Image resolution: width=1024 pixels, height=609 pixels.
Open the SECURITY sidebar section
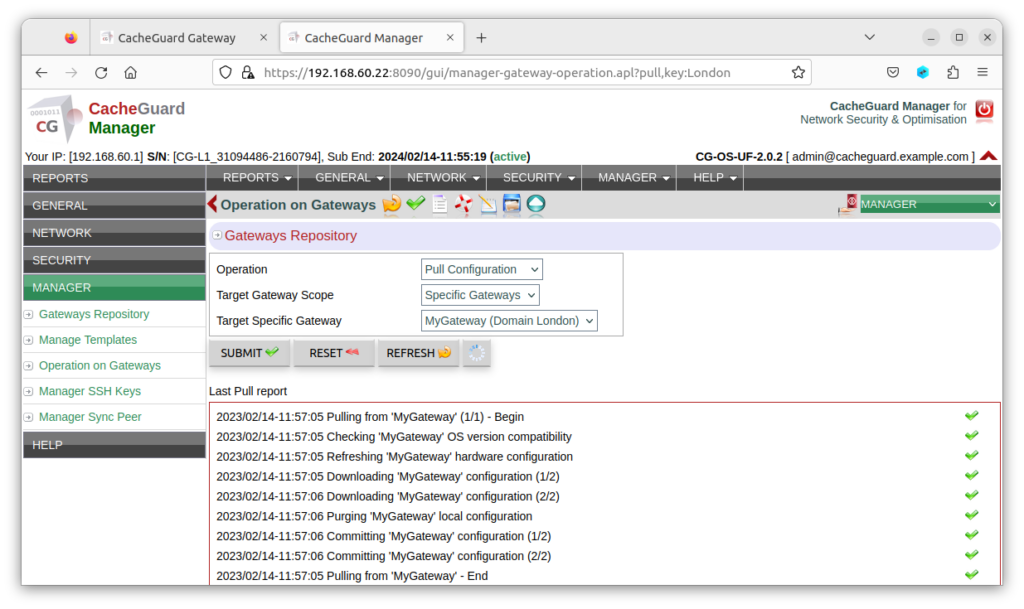coord(114,260)
